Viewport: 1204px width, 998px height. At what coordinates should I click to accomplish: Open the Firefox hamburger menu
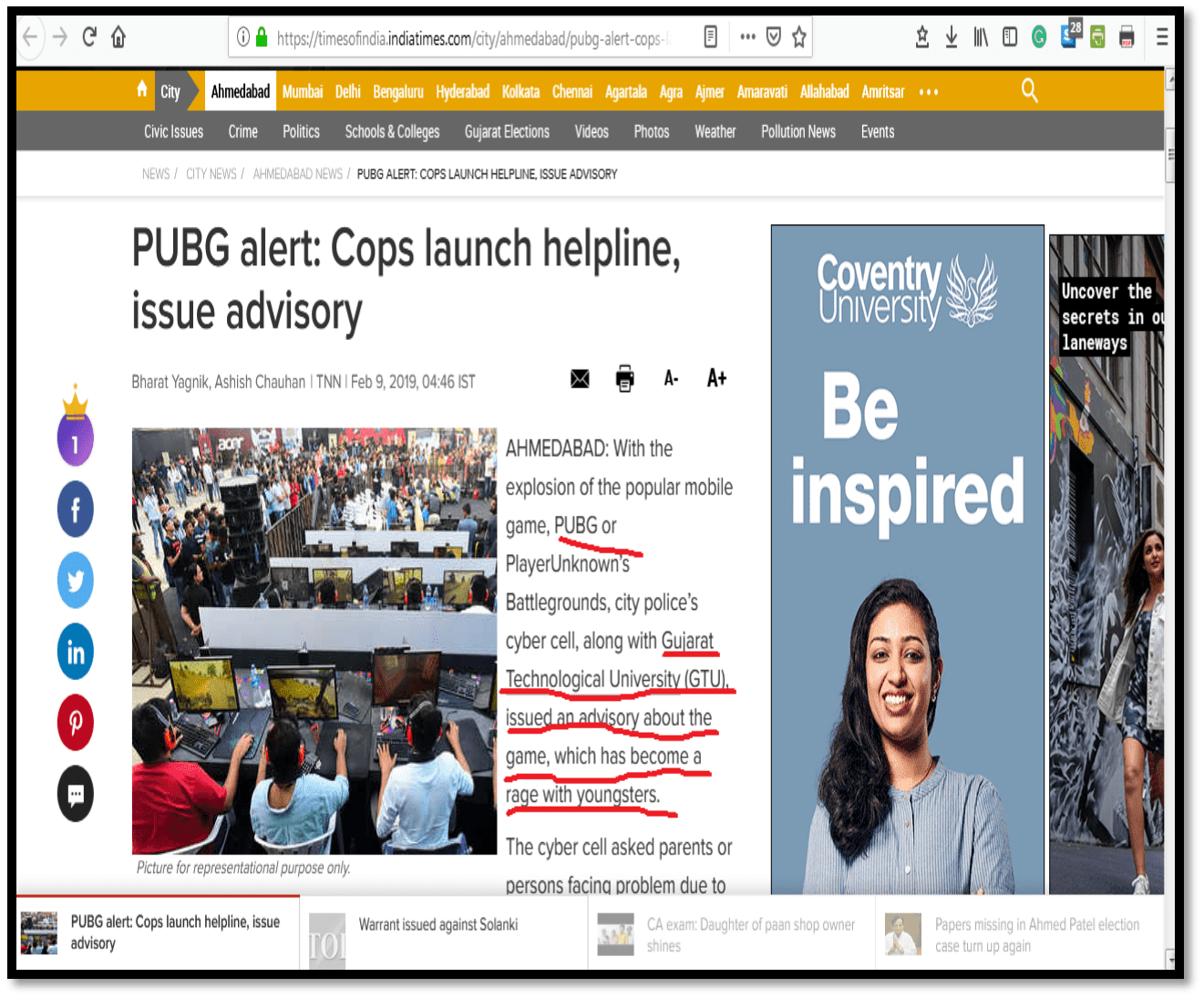click(x=1162, y=37)
